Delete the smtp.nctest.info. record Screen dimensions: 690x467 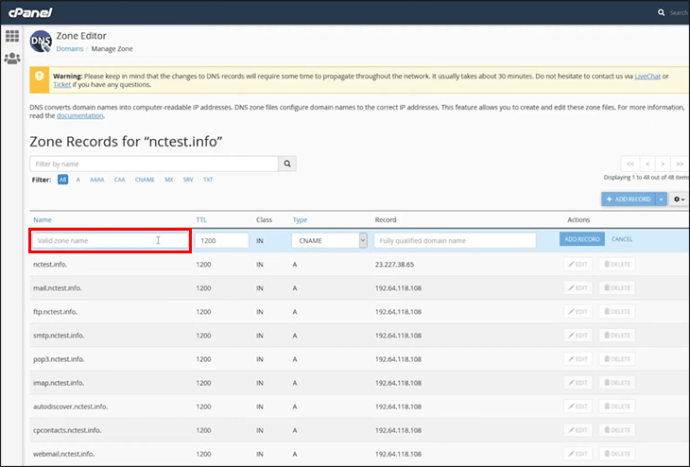[x=617, y=335]
